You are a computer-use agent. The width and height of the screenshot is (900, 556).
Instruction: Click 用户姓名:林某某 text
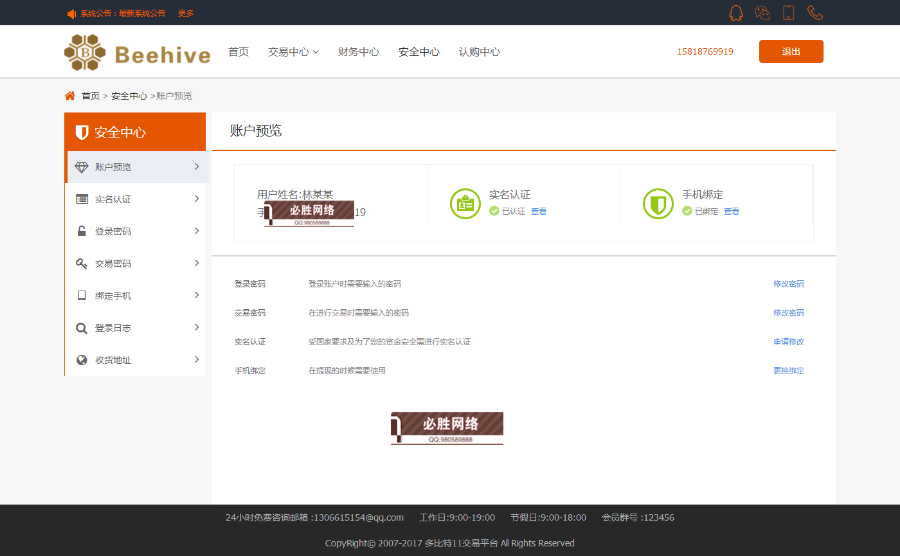click(x=295, y=195)
